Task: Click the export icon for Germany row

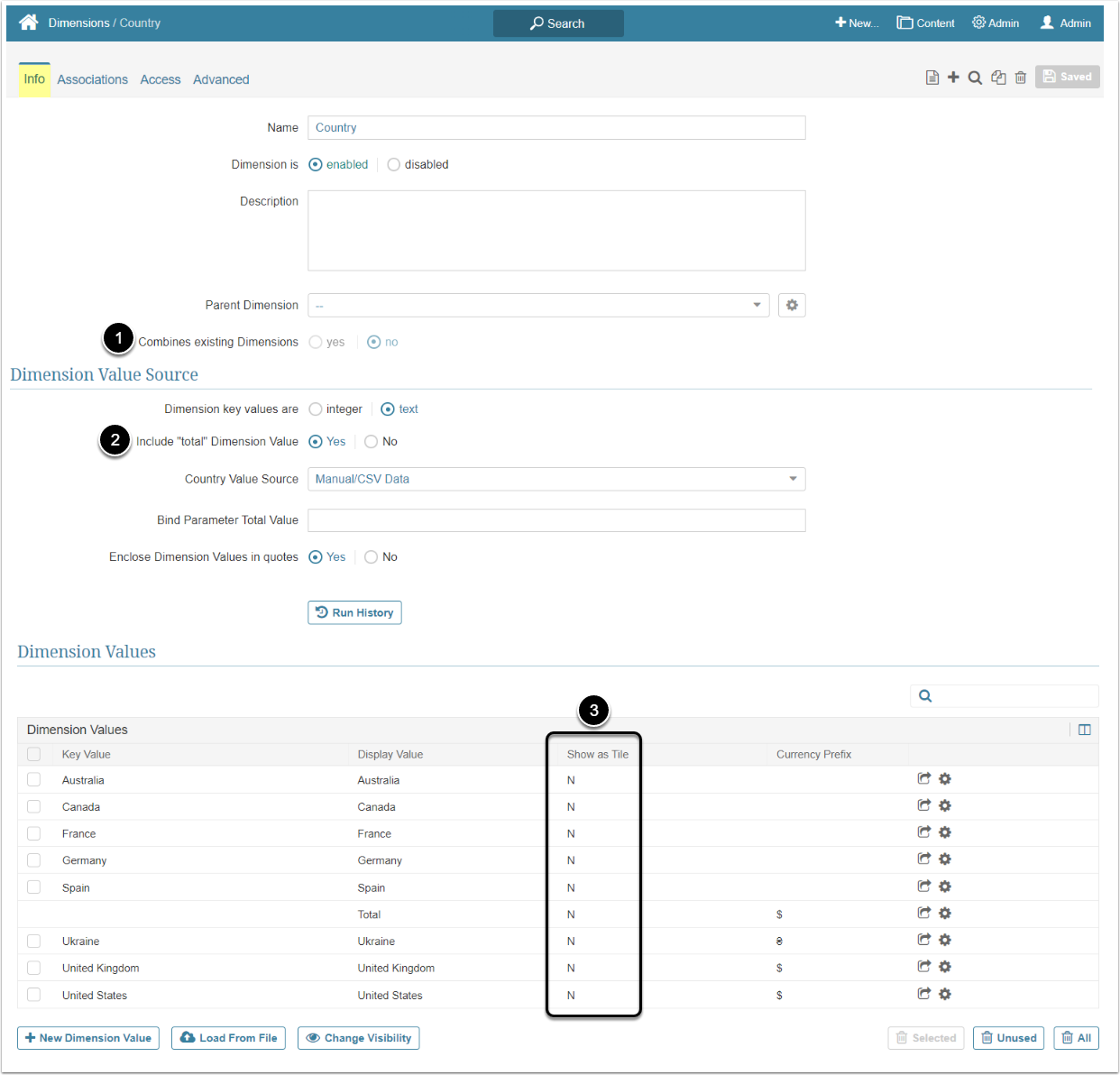Action: (x=924, y=859)
